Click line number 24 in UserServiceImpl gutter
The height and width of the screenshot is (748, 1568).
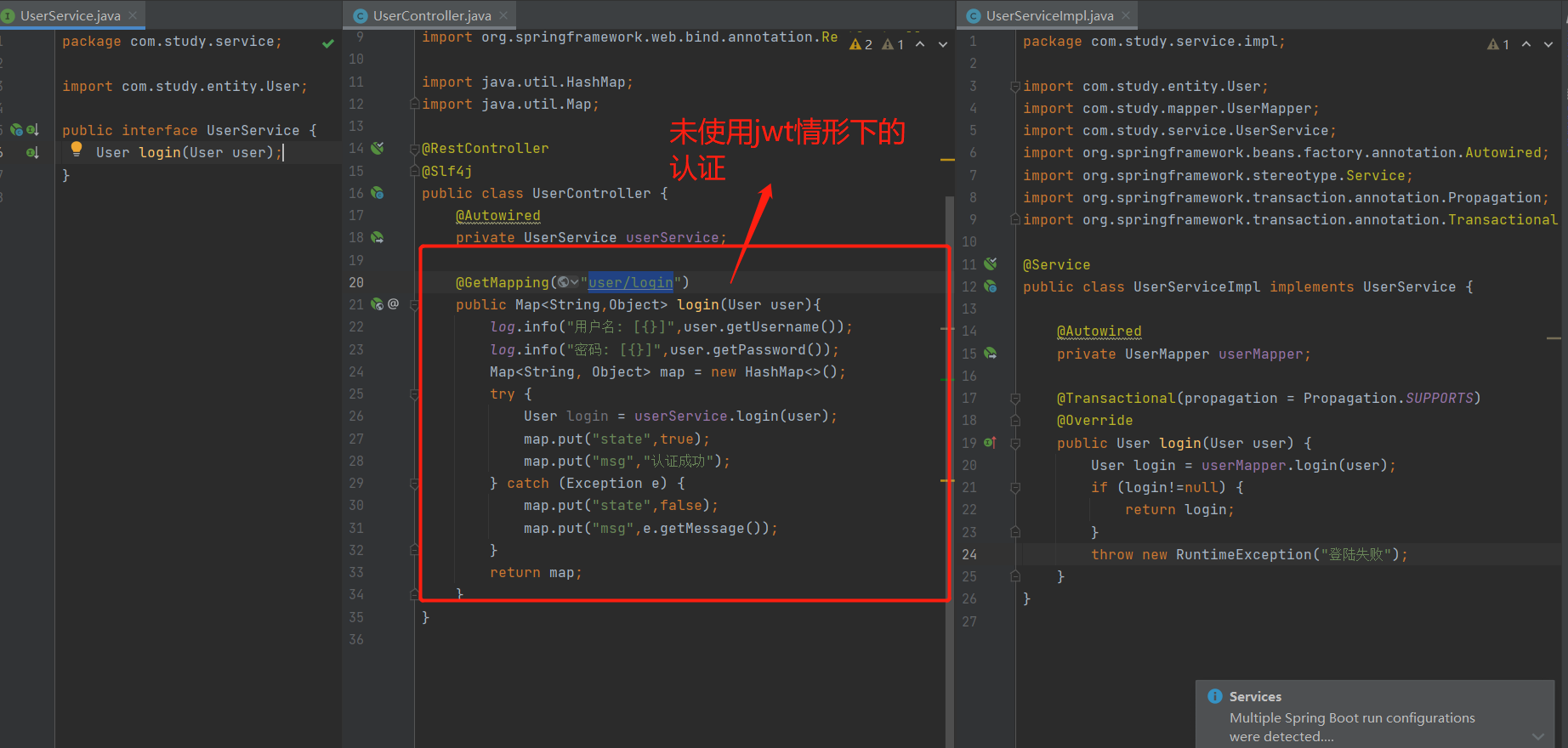(969, 554)
